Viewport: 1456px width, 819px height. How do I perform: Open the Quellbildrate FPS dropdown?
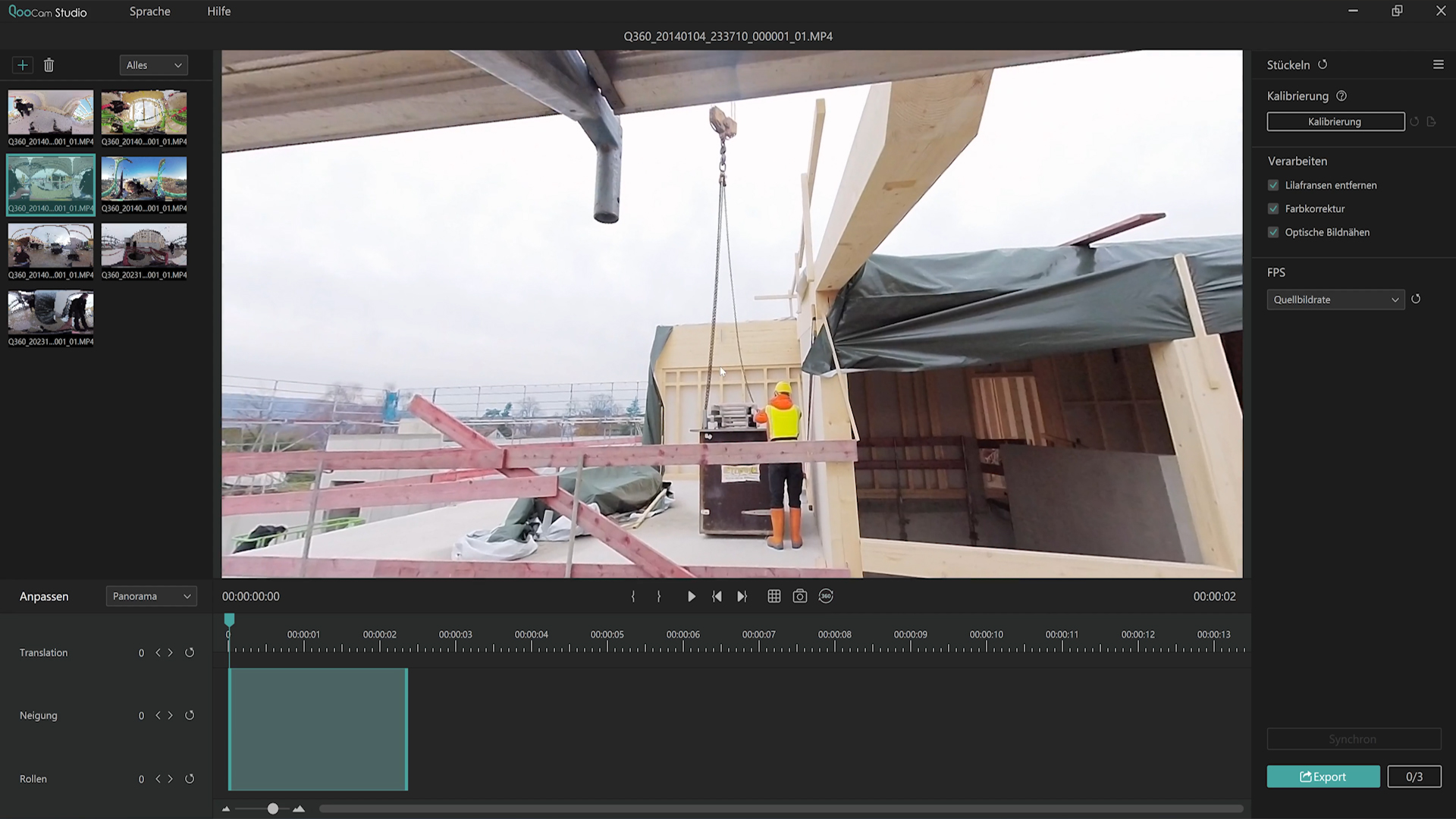tap(1335, 300)
